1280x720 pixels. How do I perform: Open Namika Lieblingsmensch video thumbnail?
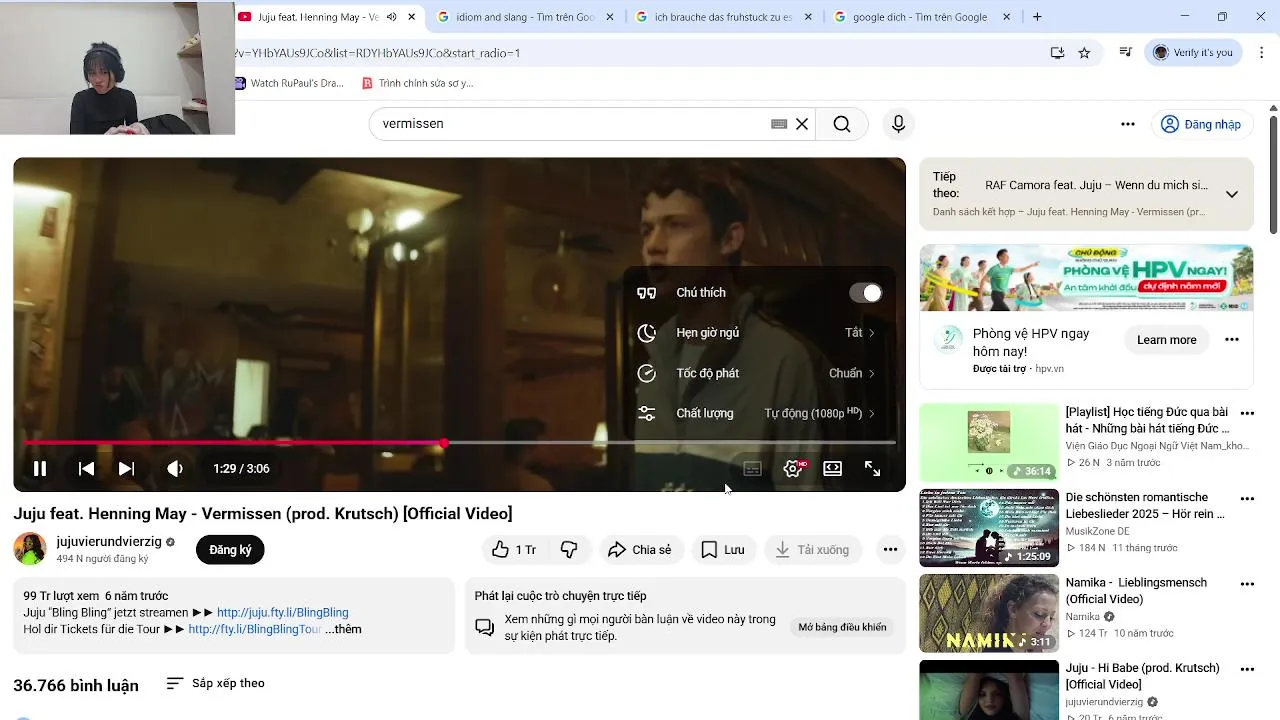coord(989,613)
